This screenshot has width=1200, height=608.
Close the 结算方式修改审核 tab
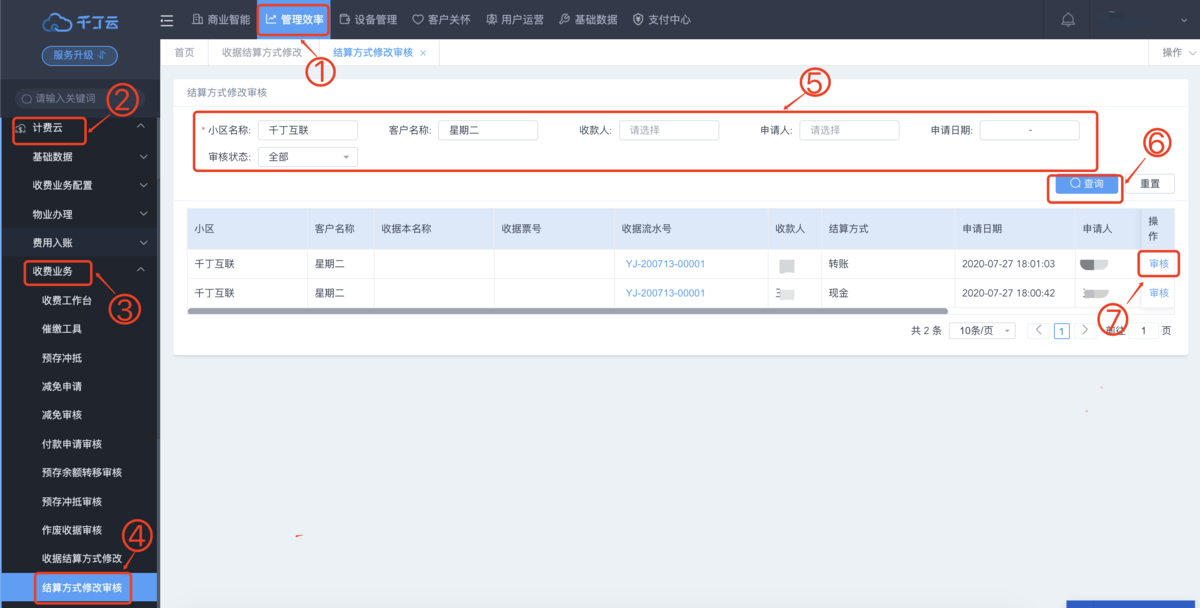(423, 53)
